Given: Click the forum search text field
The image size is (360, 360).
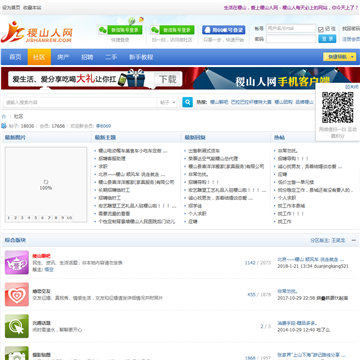Looking at the screenshot, I should (80, 102).
